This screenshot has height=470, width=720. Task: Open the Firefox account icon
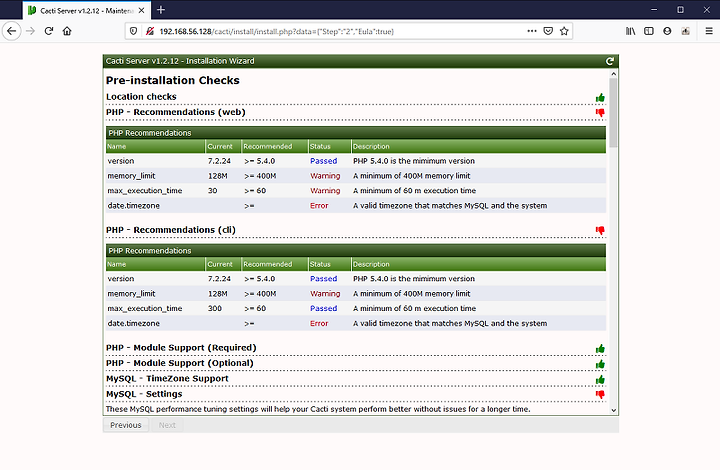667,31
